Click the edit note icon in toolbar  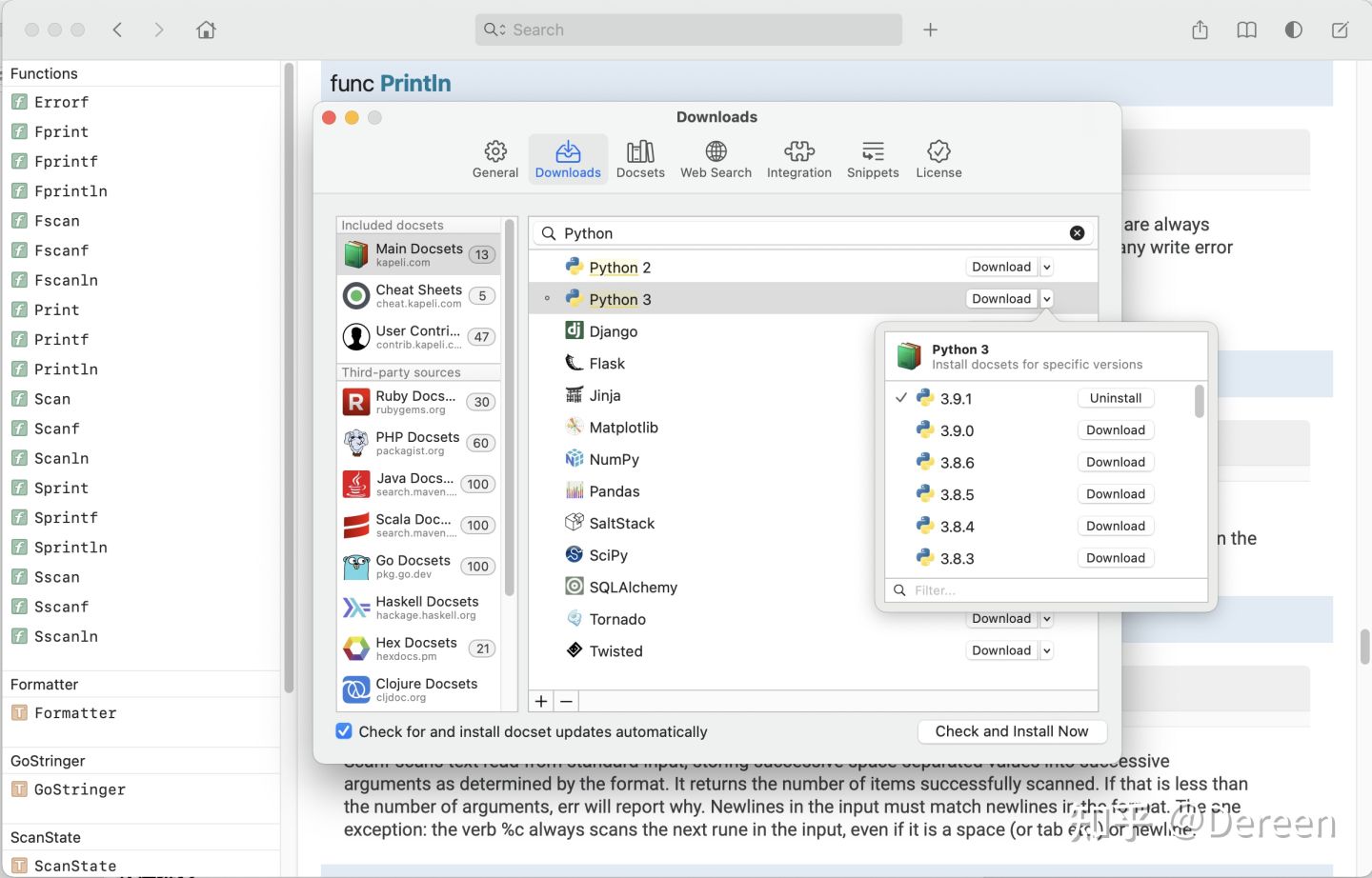pyautogui.click(x=1340, y=30)
